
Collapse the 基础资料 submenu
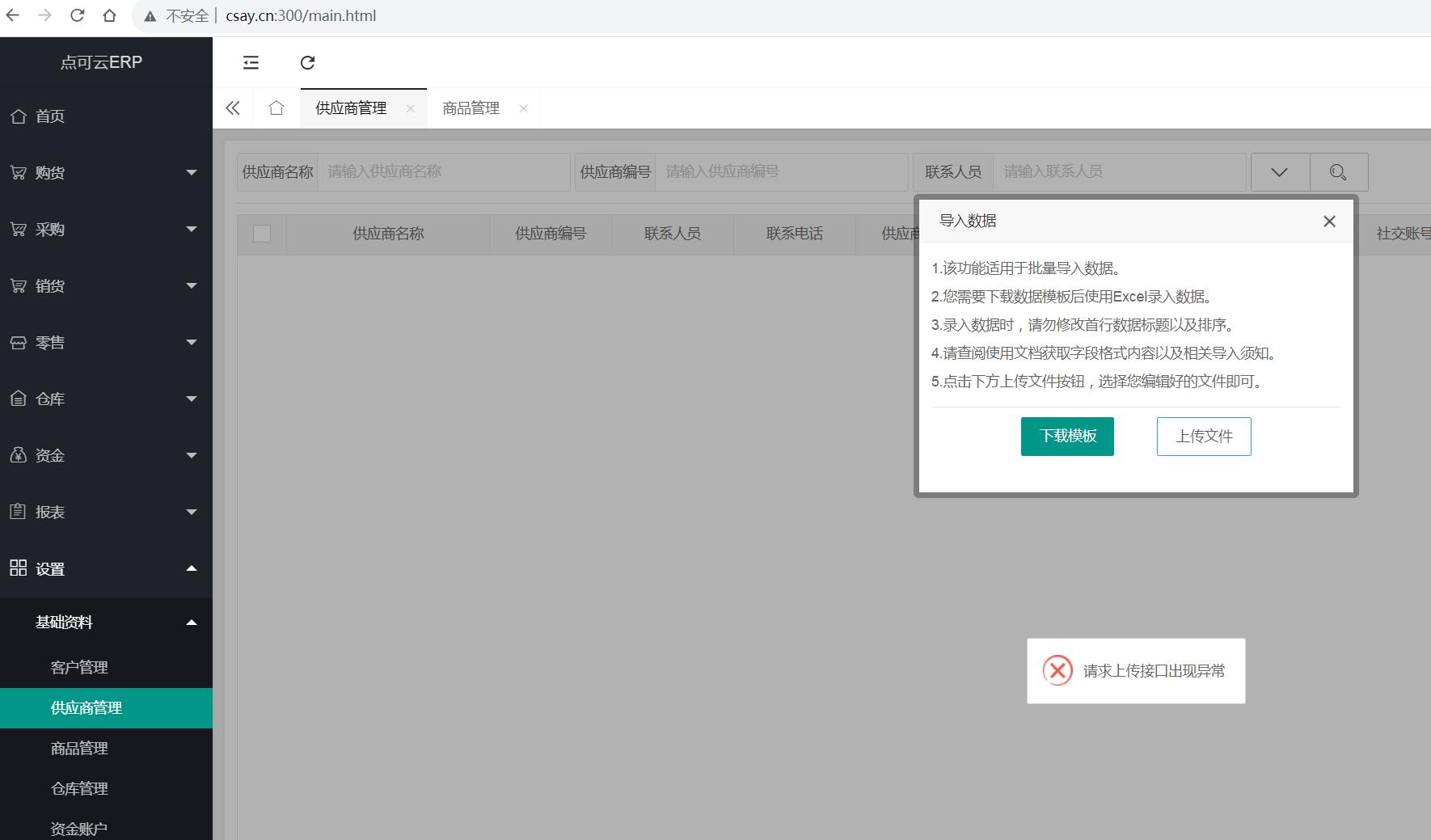[106, 623]
